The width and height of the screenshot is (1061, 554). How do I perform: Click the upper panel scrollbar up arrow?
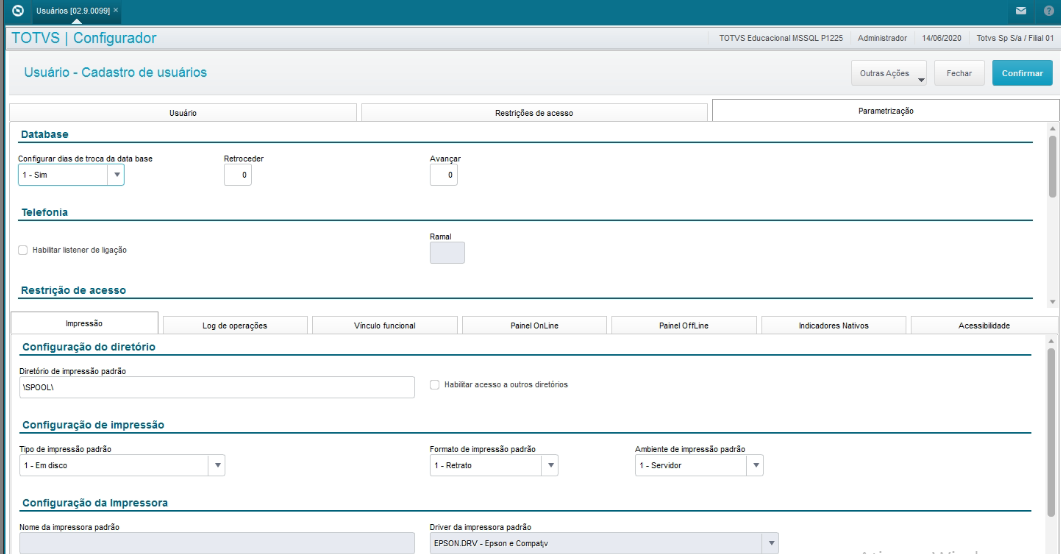(x=1052, y=129)
